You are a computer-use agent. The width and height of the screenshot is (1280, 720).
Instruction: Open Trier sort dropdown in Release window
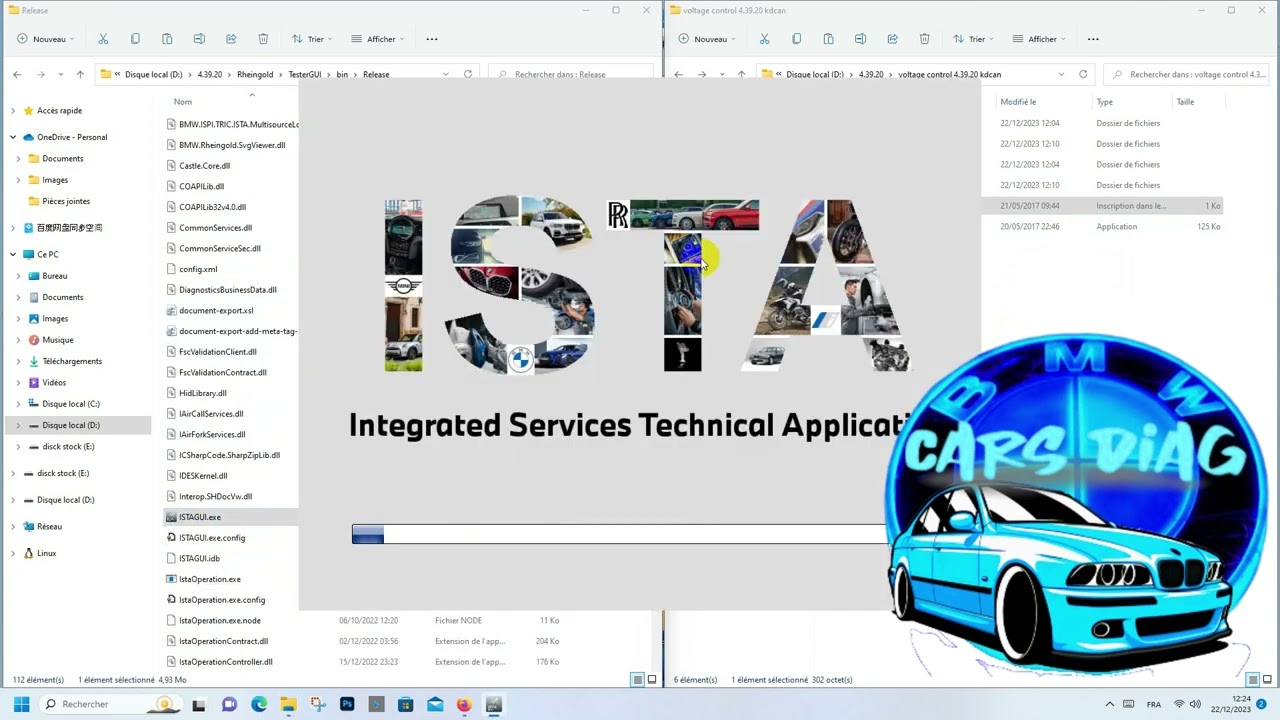(x=312, y=39)
